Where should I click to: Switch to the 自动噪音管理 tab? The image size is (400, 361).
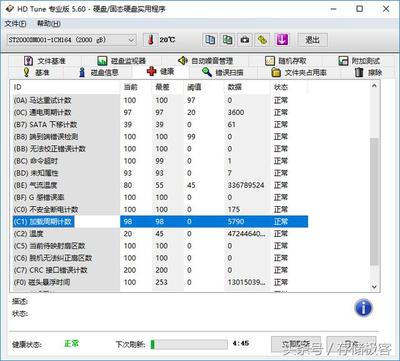(x=206, y=61)
